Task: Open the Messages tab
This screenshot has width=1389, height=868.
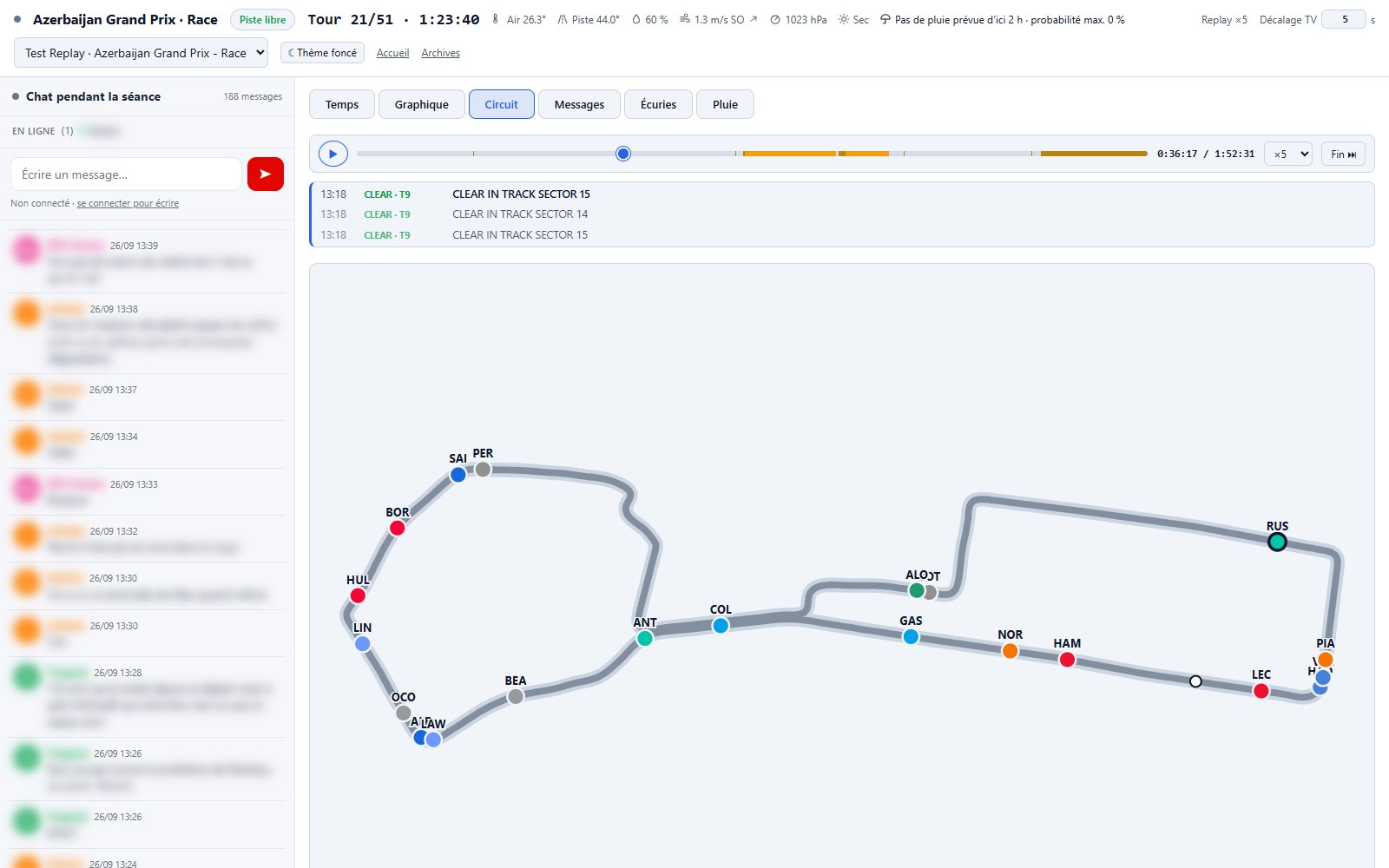Action: pyautogui.click(x=579, y=104)
